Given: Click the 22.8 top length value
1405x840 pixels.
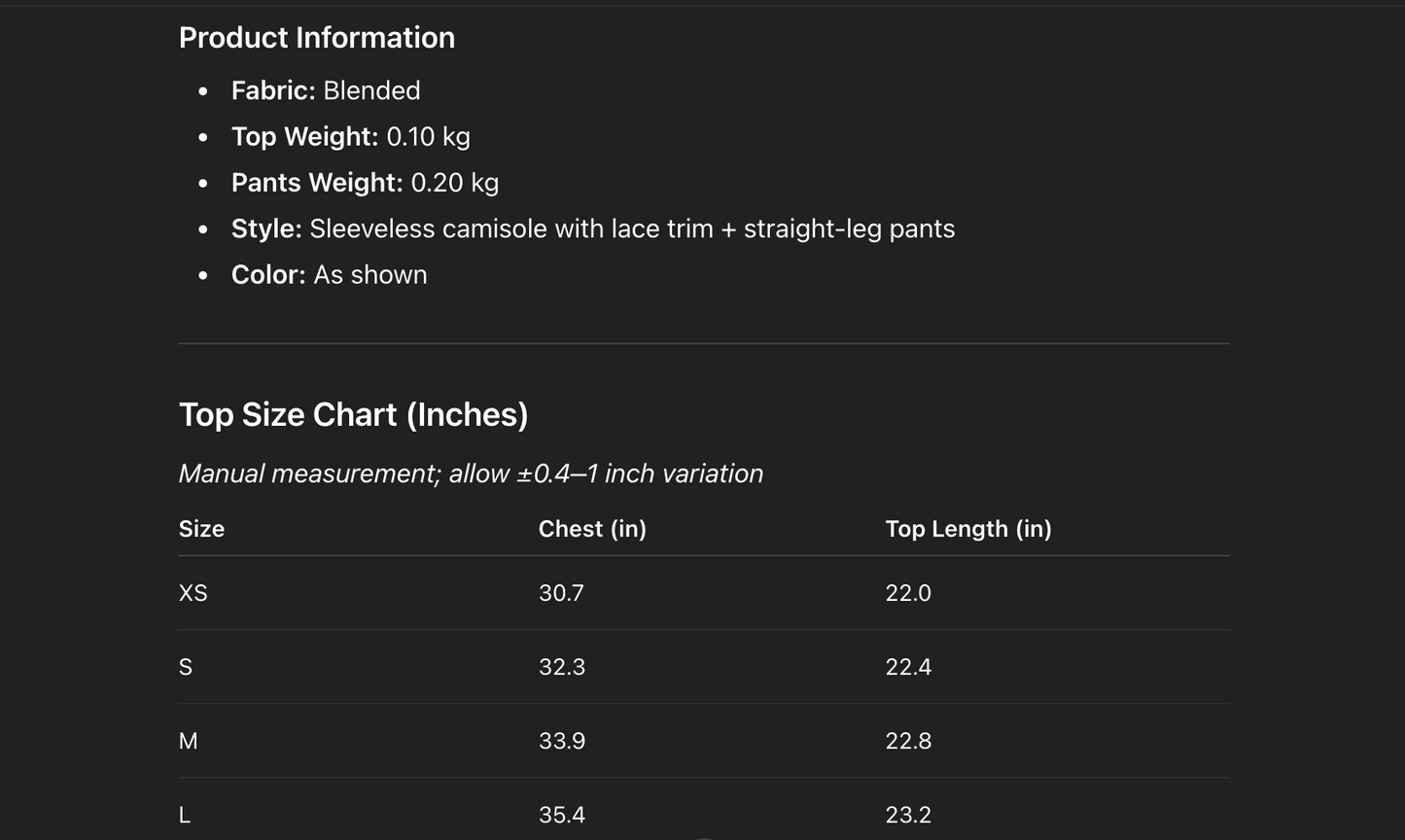Looking at the screenshot, I should coord(907,741).
